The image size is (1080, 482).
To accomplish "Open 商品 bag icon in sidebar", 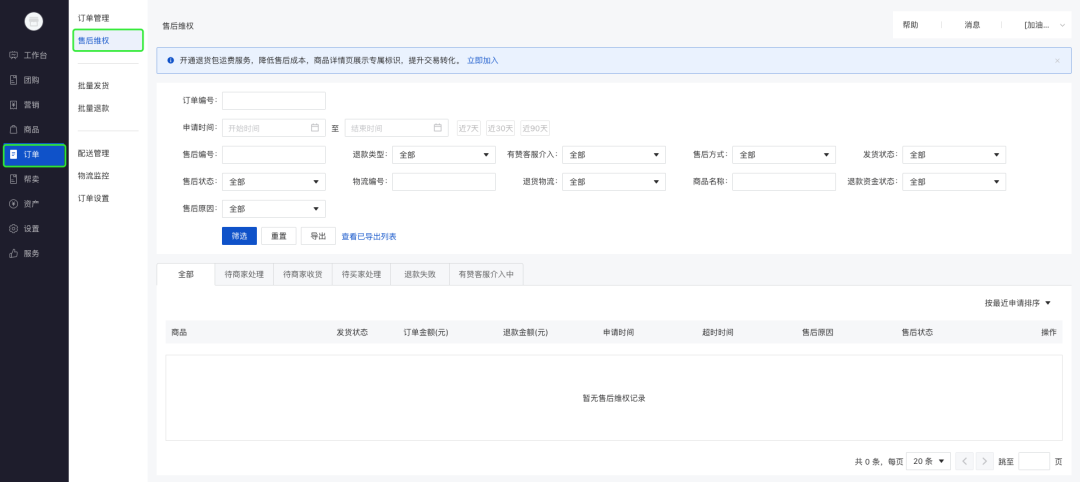I will pyautogui.click(x=13, y=129).
